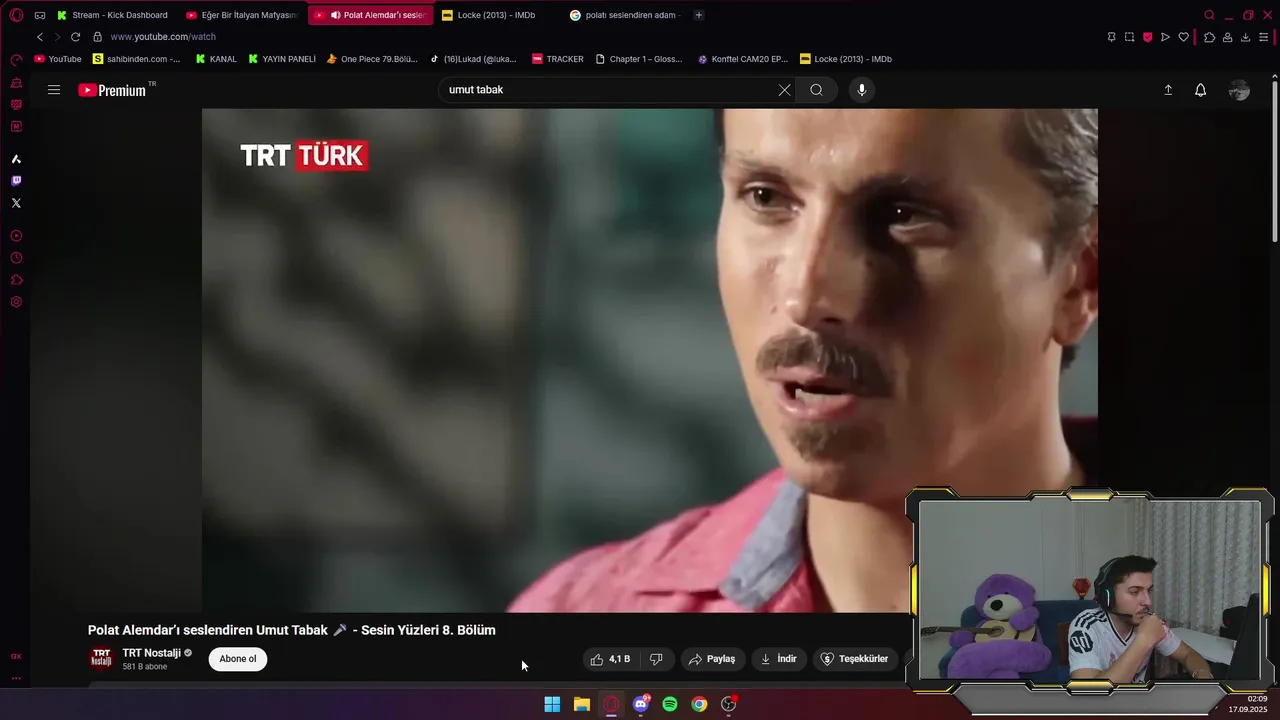Open the GX Corner controller tab icon

pos(40,15)
